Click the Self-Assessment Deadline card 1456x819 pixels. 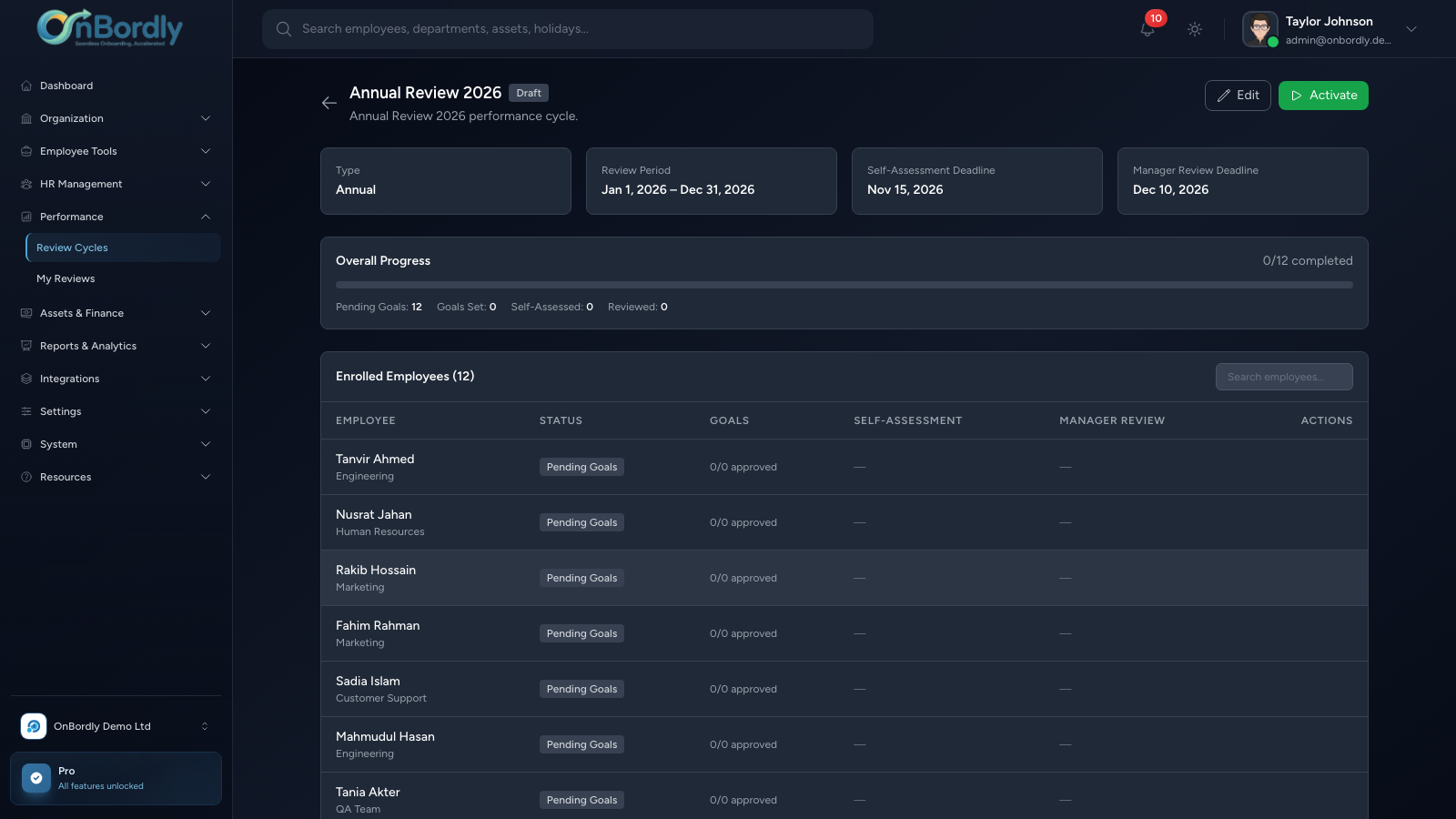pyautogui.click(x=977, y=181)
